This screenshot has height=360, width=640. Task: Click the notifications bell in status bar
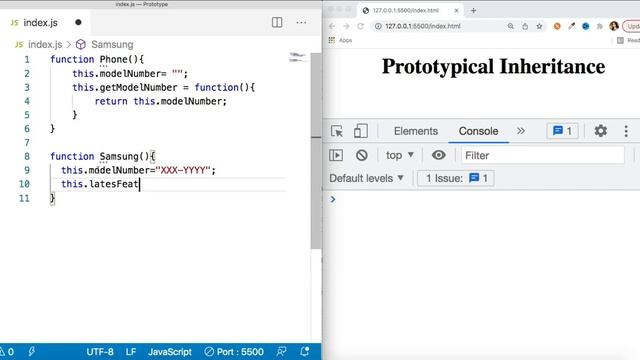tap(304, 352)
